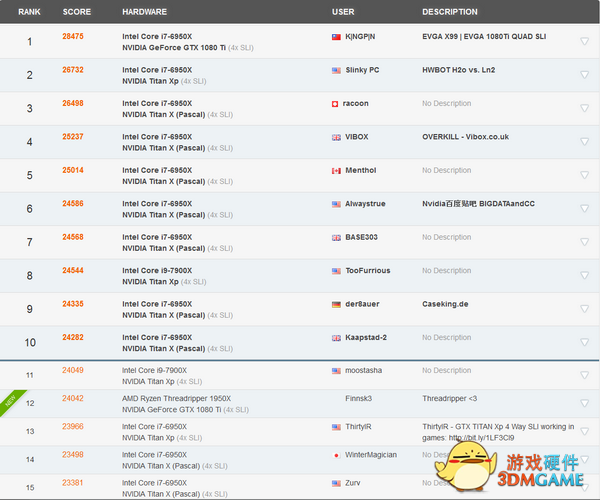Click the flag icon next to KINGPIN
Screen dimensions: 600x500
[336, 37]
